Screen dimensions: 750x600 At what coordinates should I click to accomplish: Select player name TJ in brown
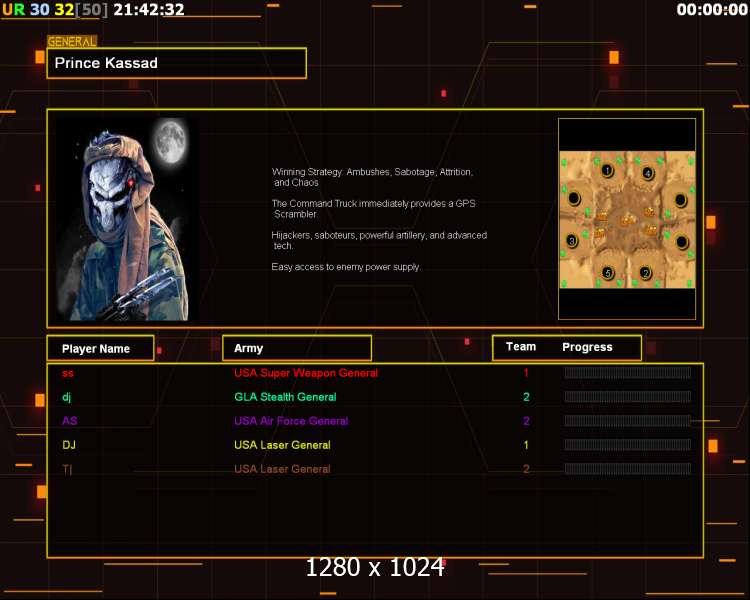[x=67, y=469]
